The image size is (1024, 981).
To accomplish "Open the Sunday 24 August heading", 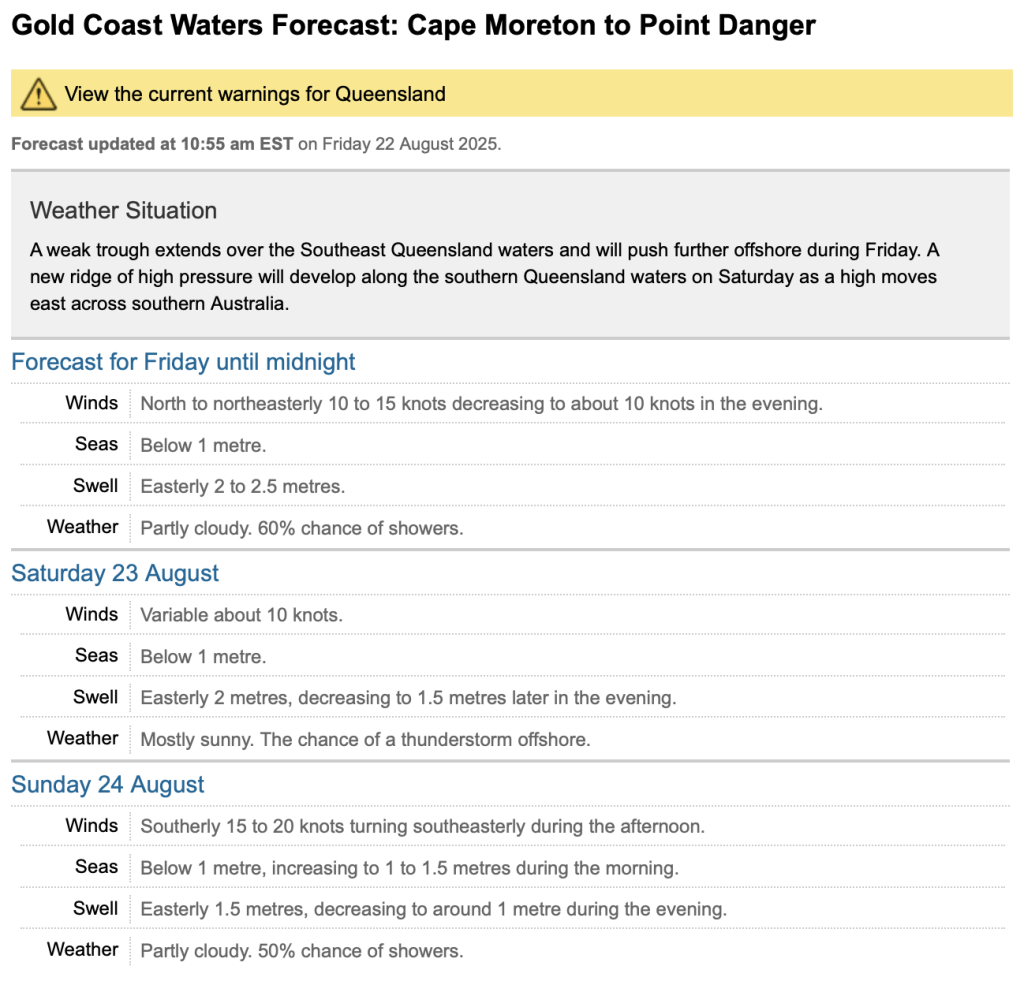I will coord(108,785).
